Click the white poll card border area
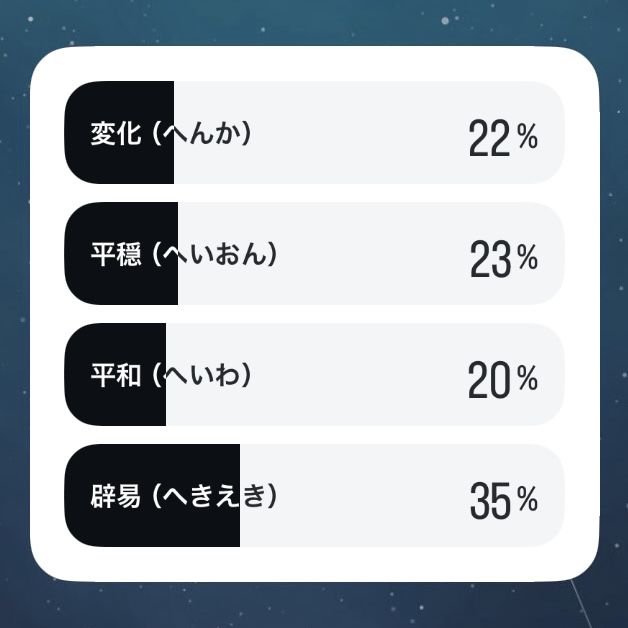Image resolution: width=628 pixels, height=628 pixels. [x=314, y=63]
